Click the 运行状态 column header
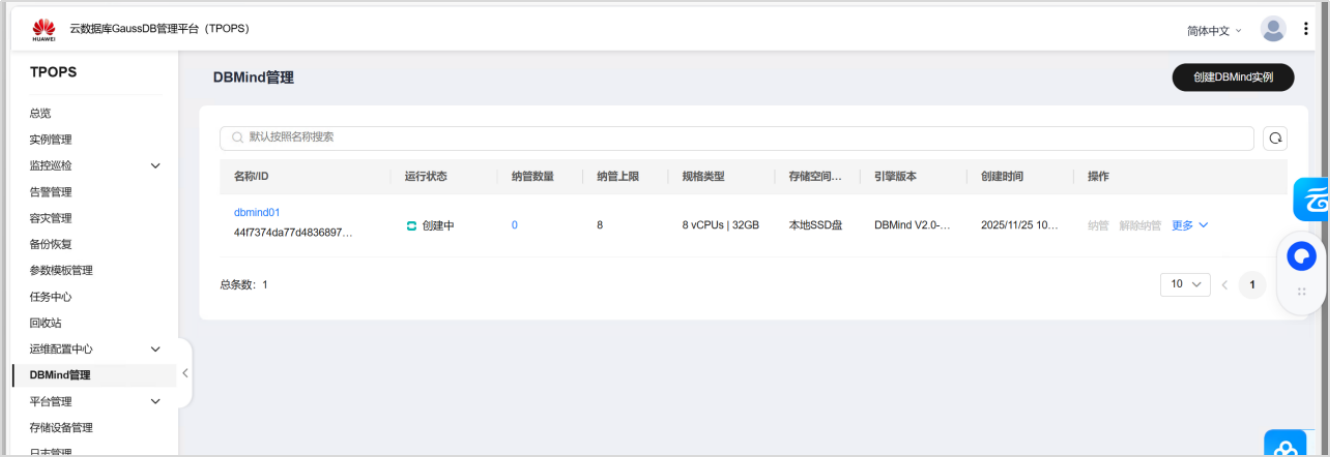This screenshot has width=1331, height=459. pyautogui.click(x=426, y=177)
